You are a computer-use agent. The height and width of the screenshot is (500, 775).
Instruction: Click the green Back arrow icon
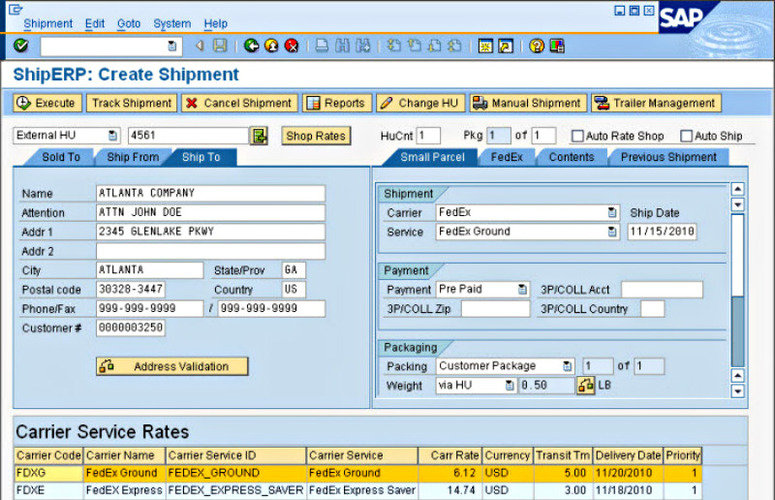click(x=249, y=45)
